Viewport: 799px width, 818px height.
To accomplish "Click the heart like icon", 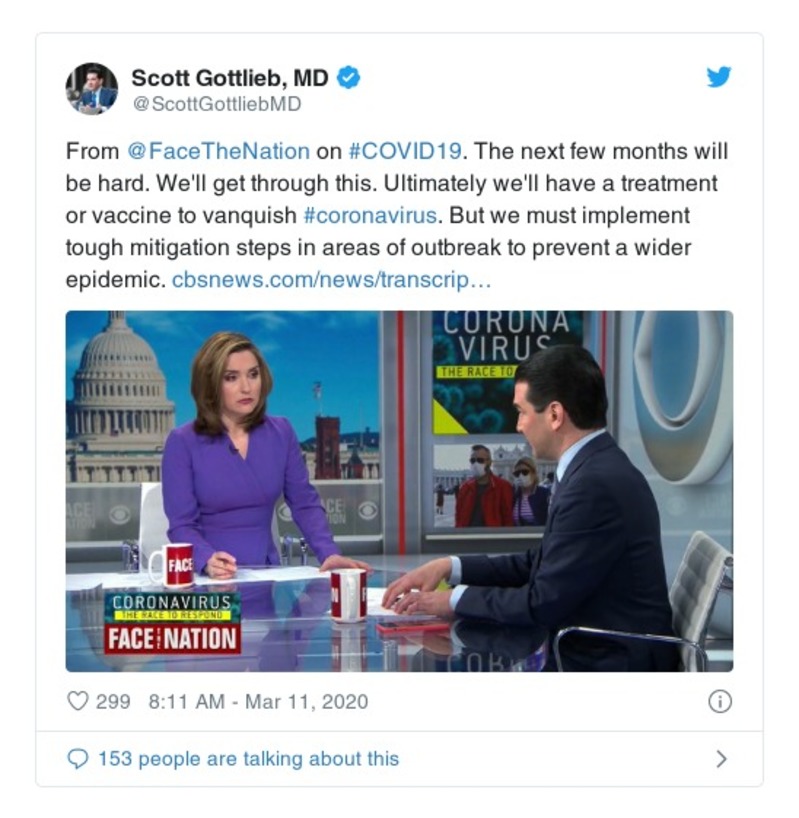I will coord(78,701).
